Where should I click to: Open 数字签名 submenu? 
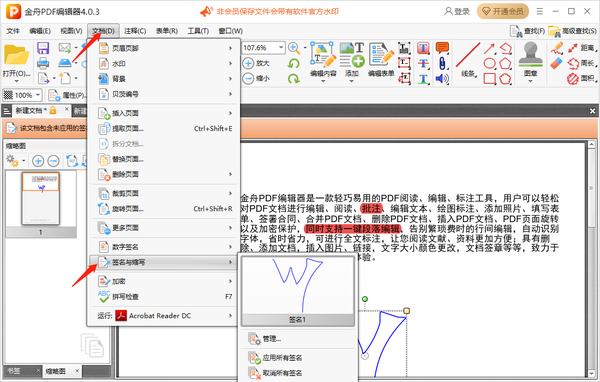pyautogui.click(x=164, y=247)
